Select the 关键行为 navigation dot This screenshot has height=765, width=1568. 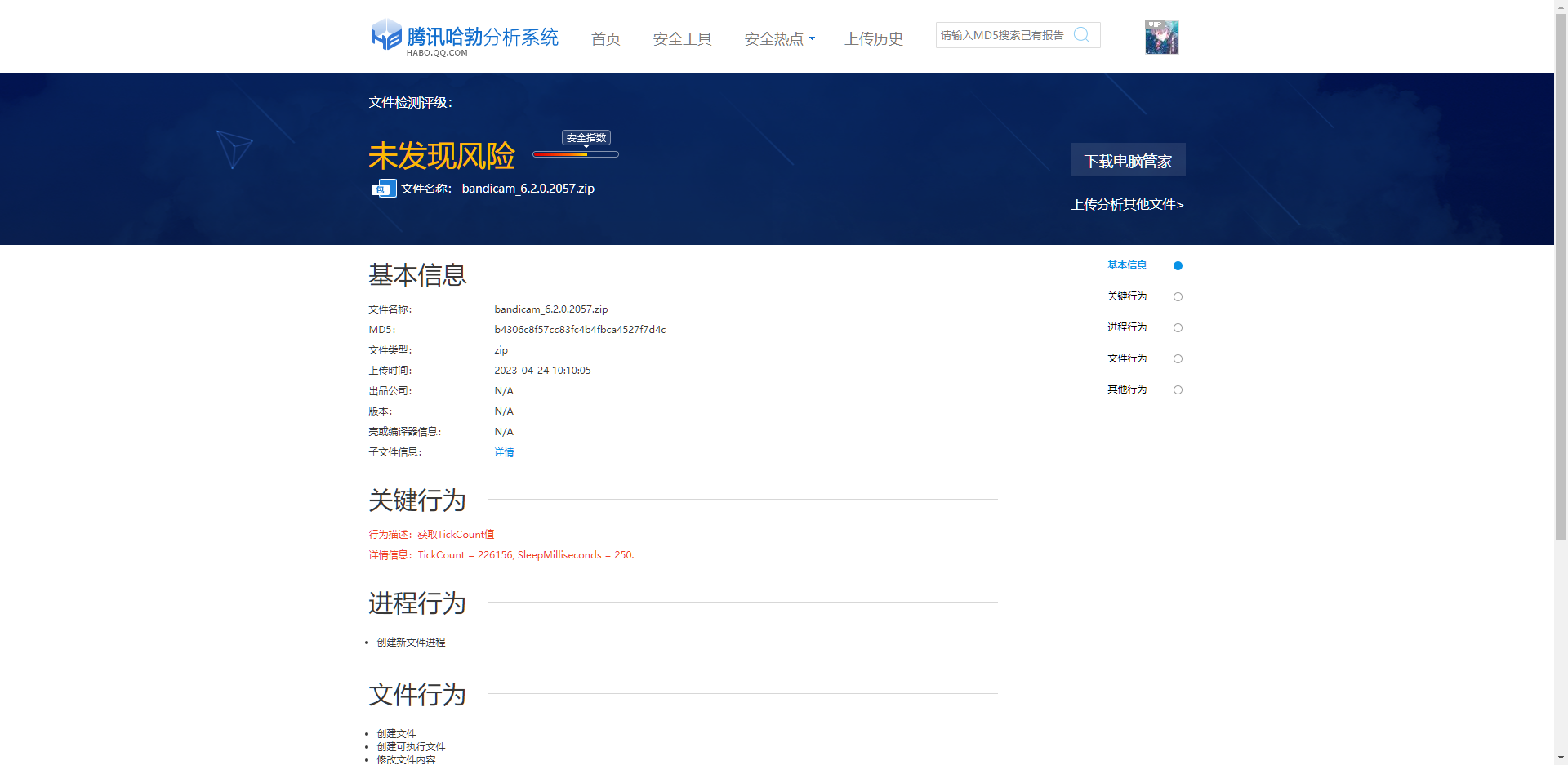coord(1178,296)
